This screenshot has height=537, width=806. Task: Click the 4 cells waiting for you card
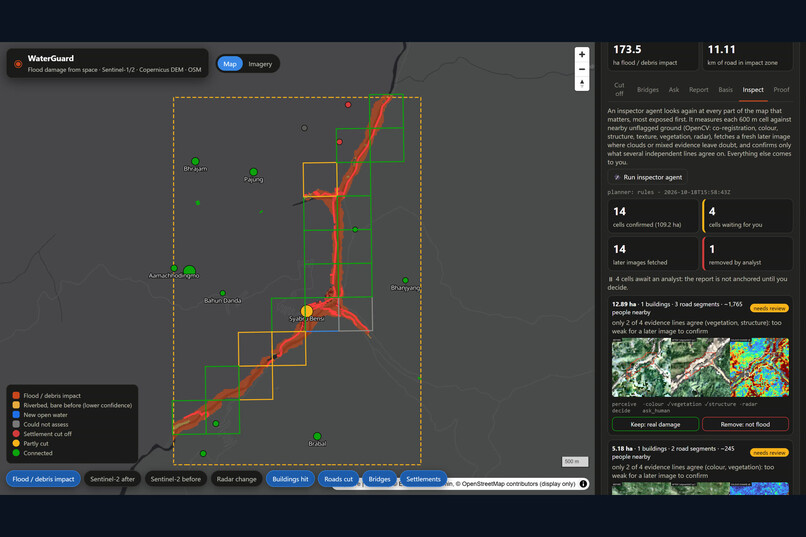coord(747,216)
